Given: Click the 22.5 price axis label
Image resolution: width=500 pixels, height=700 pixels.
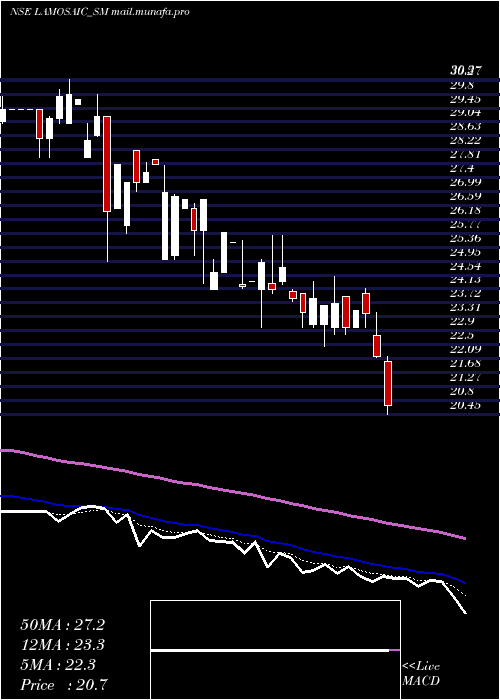Looking at the screenshot, I should (462, 335).
